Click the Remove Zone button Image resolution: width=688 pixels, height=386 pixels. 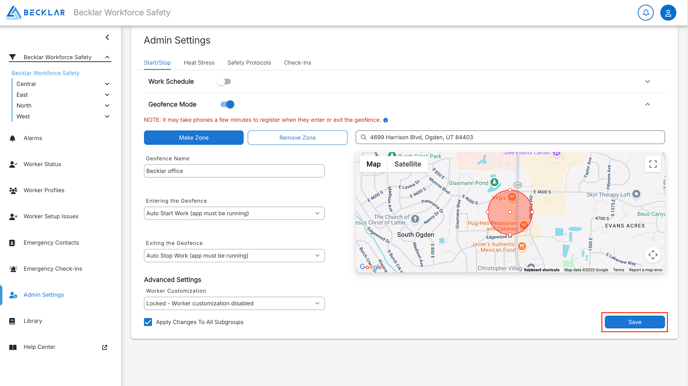tap(297, 138)
